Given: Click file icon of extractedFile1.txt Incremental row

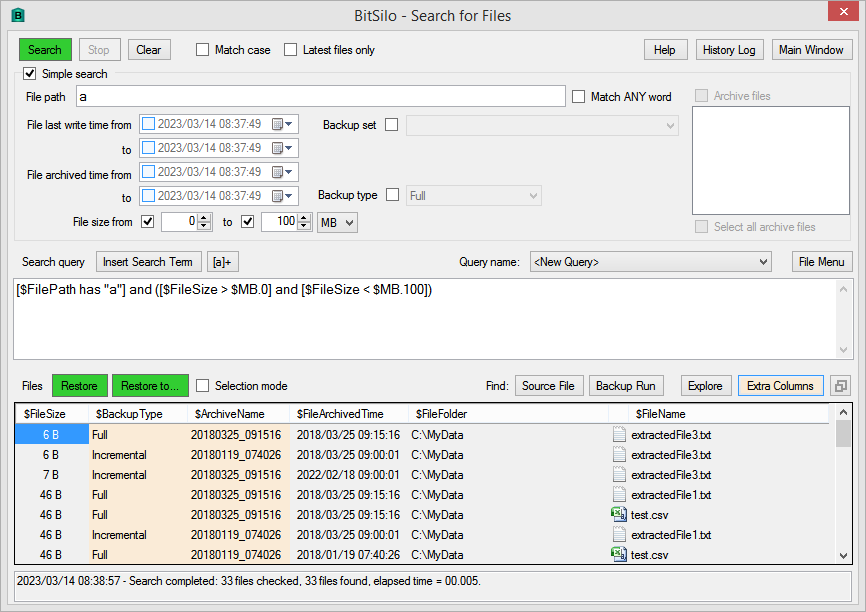Looking at the screenshot, I should (x=619, y=534).
